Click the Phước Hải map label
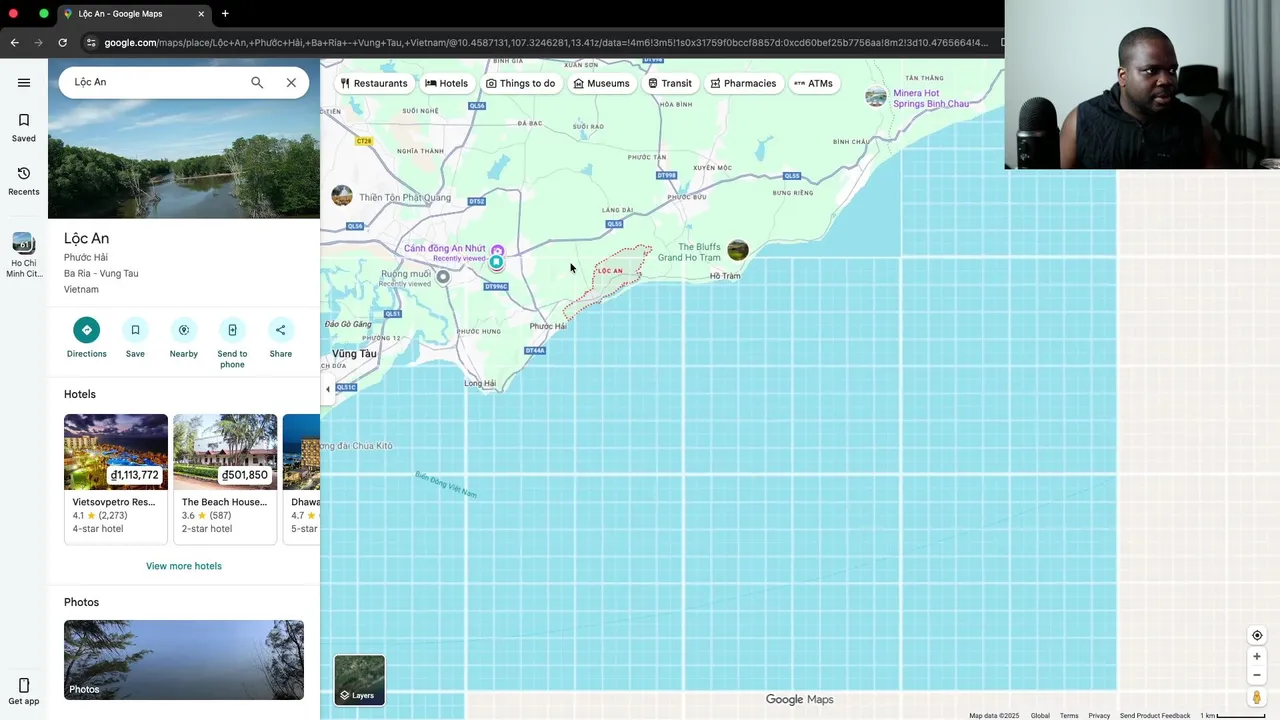This screenshot has width=1280, height=720. point(548,326)
